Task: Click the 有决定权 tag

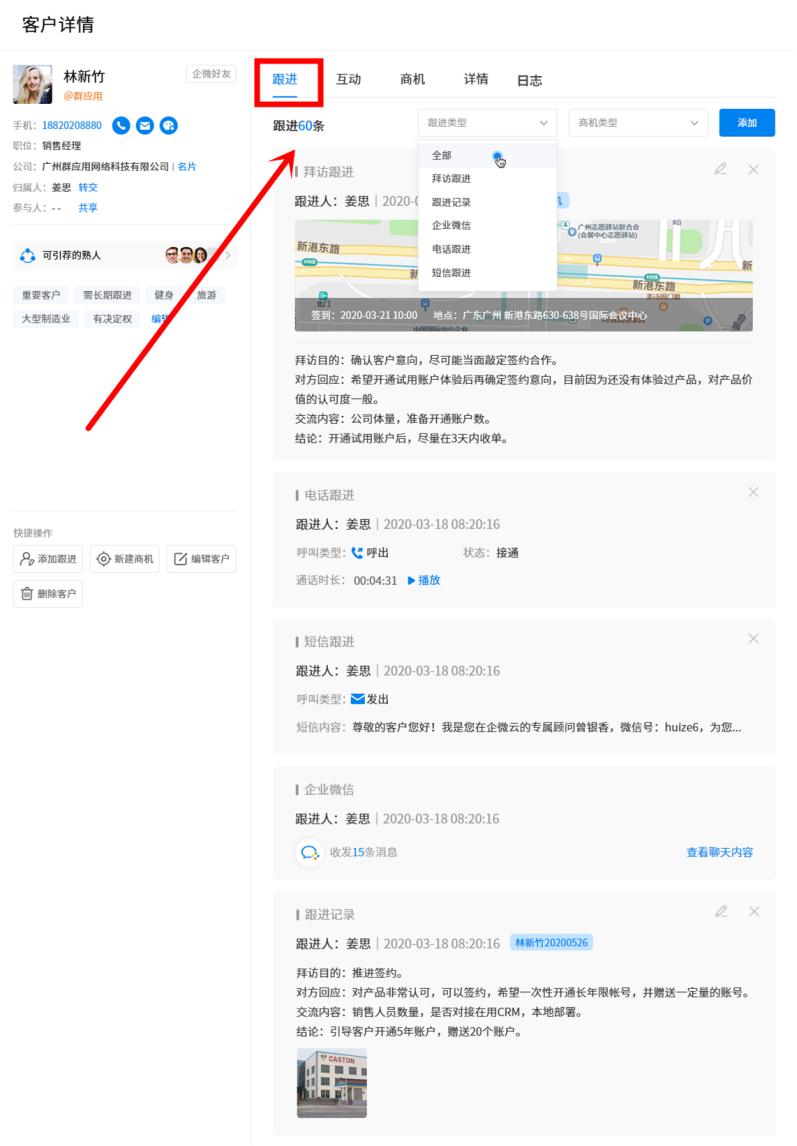Action: [113, 319]
